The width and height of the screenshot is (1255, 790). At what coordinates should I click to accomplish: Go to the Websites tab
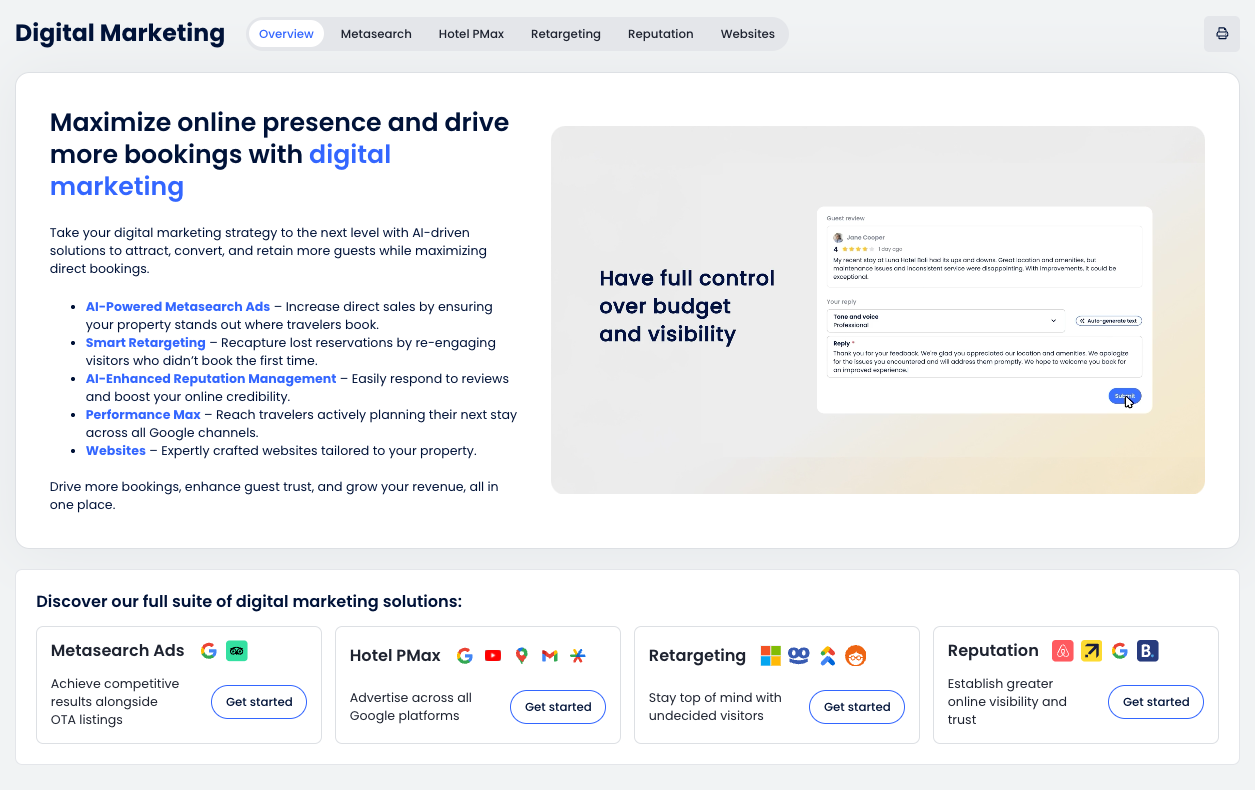747,34
